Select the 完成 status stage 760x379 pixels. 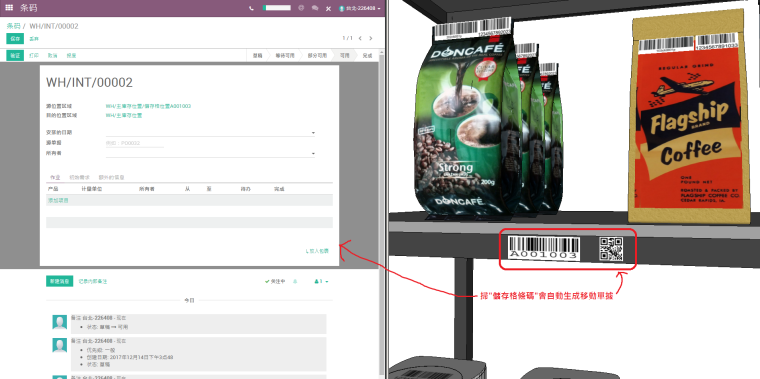[x=367, y=56]
